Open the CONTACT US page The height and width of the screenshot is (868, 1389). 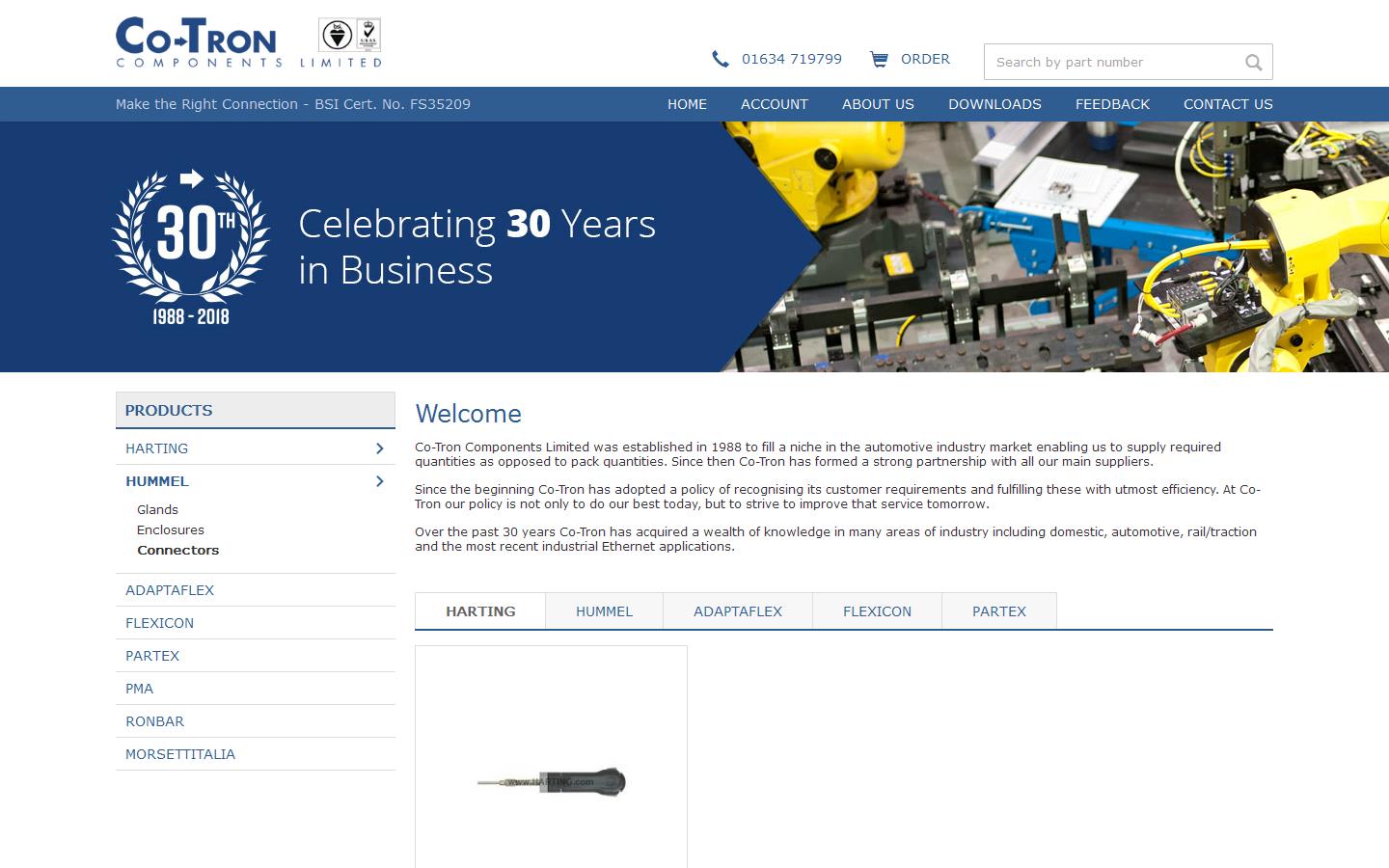point(1228,104)
